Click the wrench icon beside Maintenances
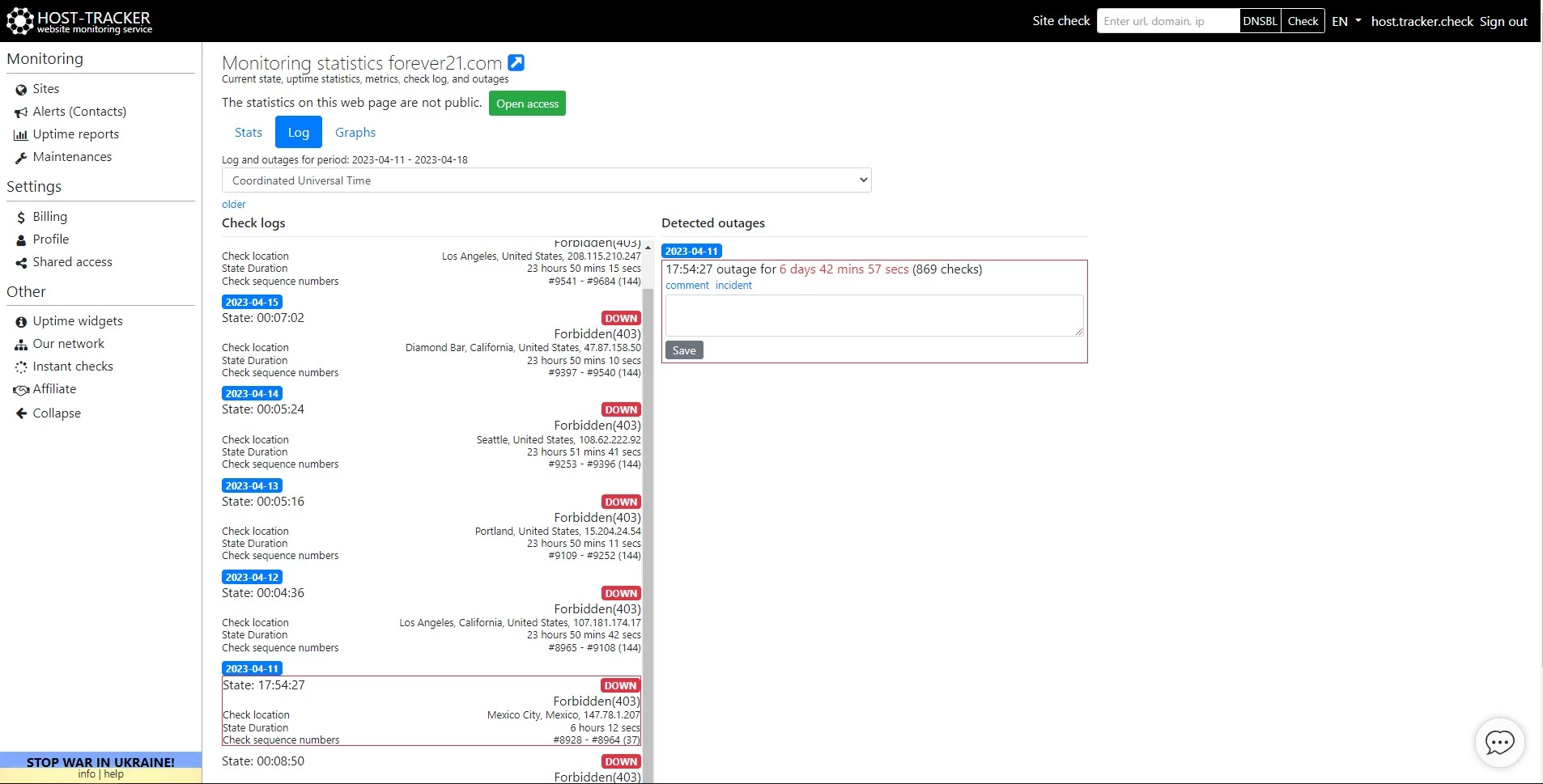This screenshot has width=1543, height=784. click(x=21, y=158)
